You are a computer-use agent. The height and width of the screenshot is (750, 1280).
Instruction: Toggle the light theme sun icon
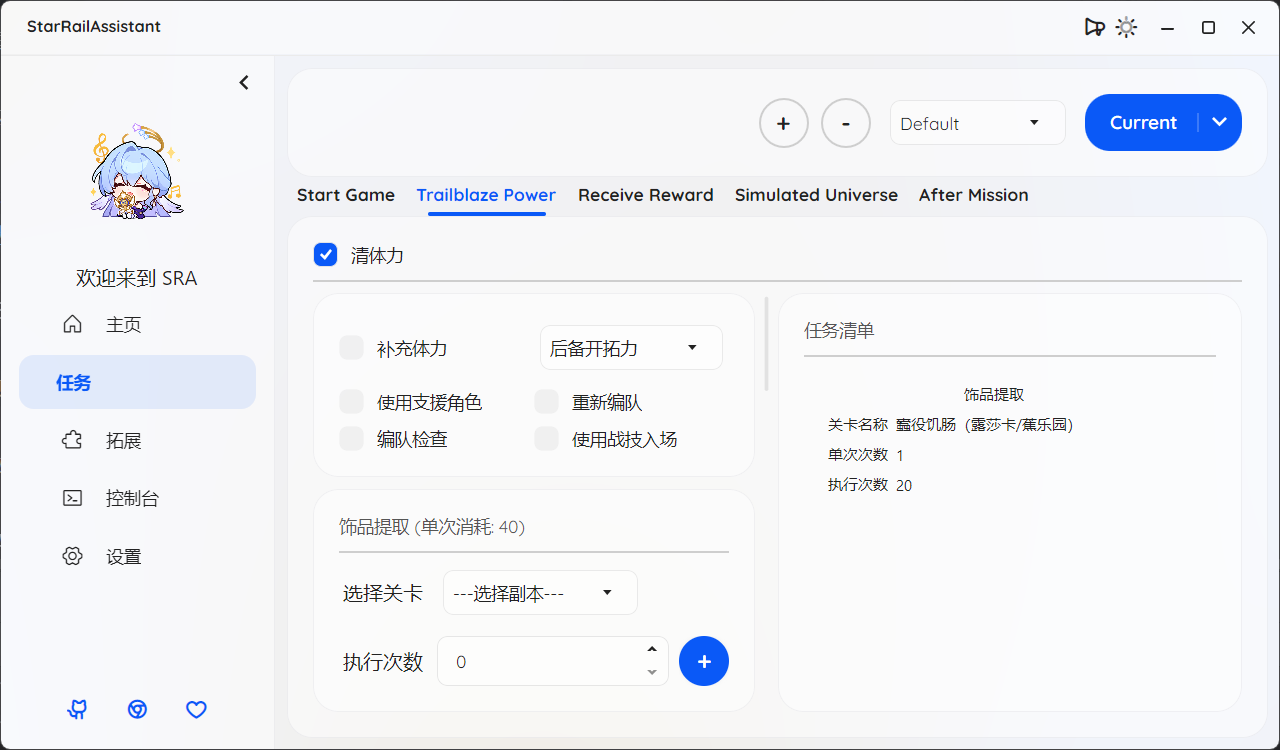1126,27
